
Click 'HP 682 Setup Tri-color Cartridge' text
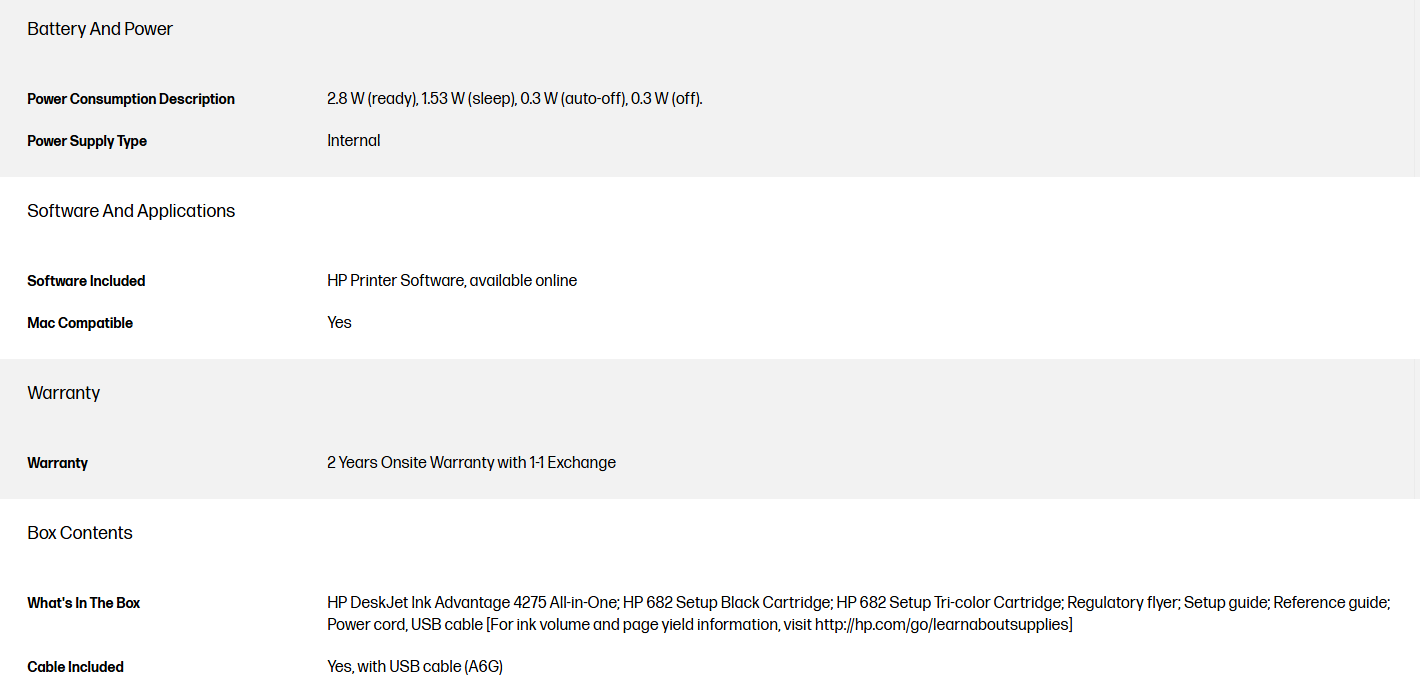point(948,603)
